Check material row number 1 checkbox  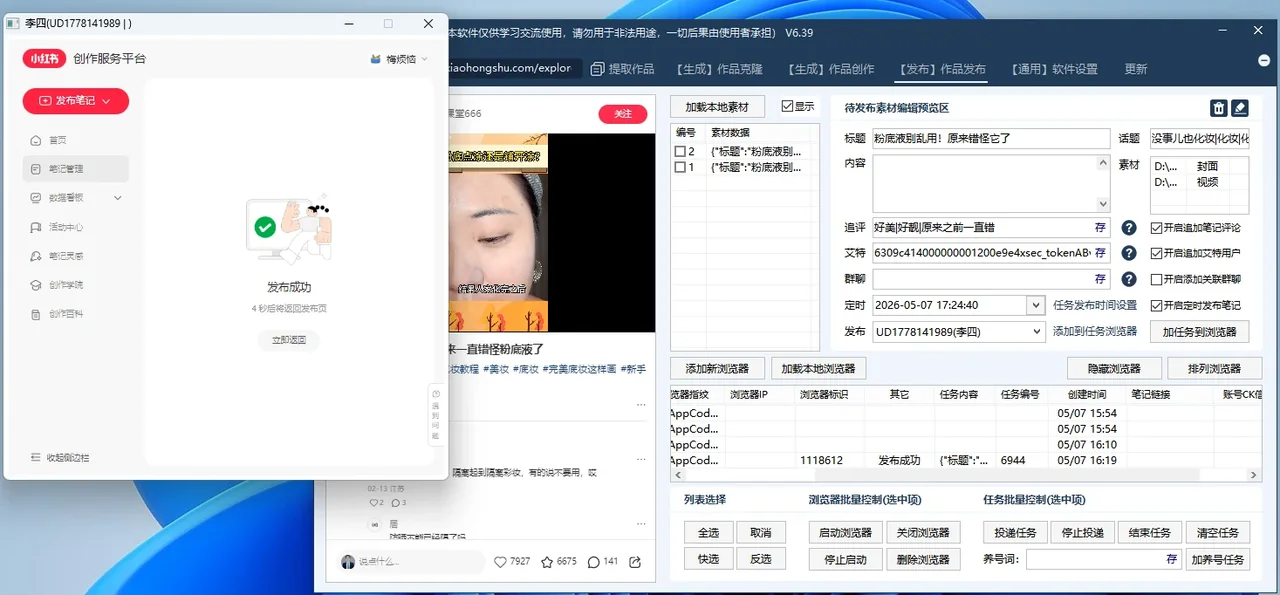(x=680, y=167)
